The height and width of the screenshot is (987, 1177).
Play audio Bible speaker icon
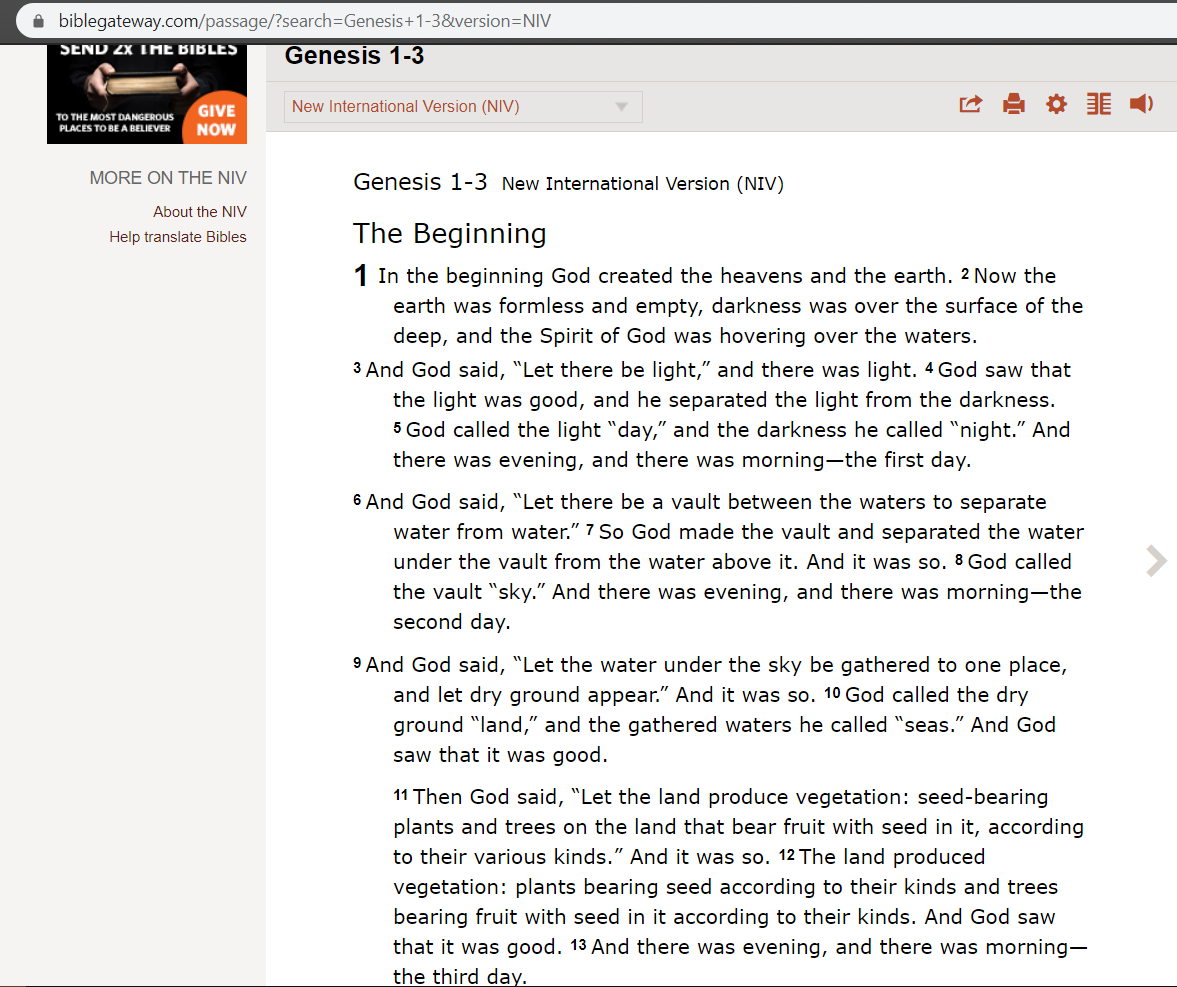pos(1141,104)
